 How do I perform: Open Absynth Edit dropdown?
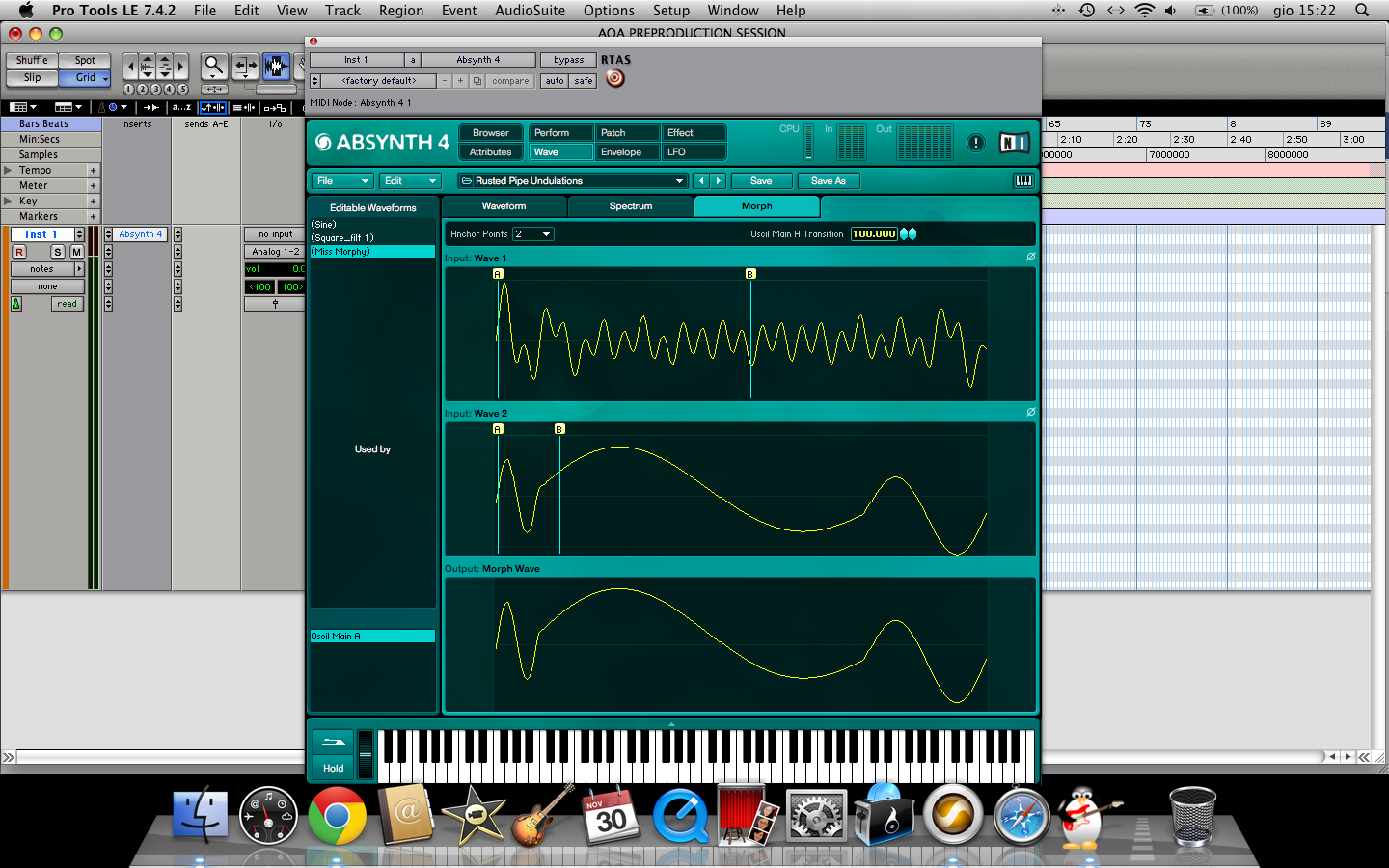pyautogui.click(x=410, y=180)
